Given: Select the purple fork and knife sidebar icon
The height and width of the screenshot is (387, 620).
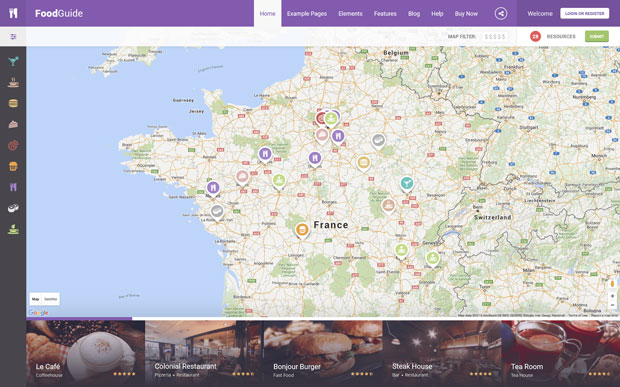Looking at the screenshot, I should pos(13,187).
